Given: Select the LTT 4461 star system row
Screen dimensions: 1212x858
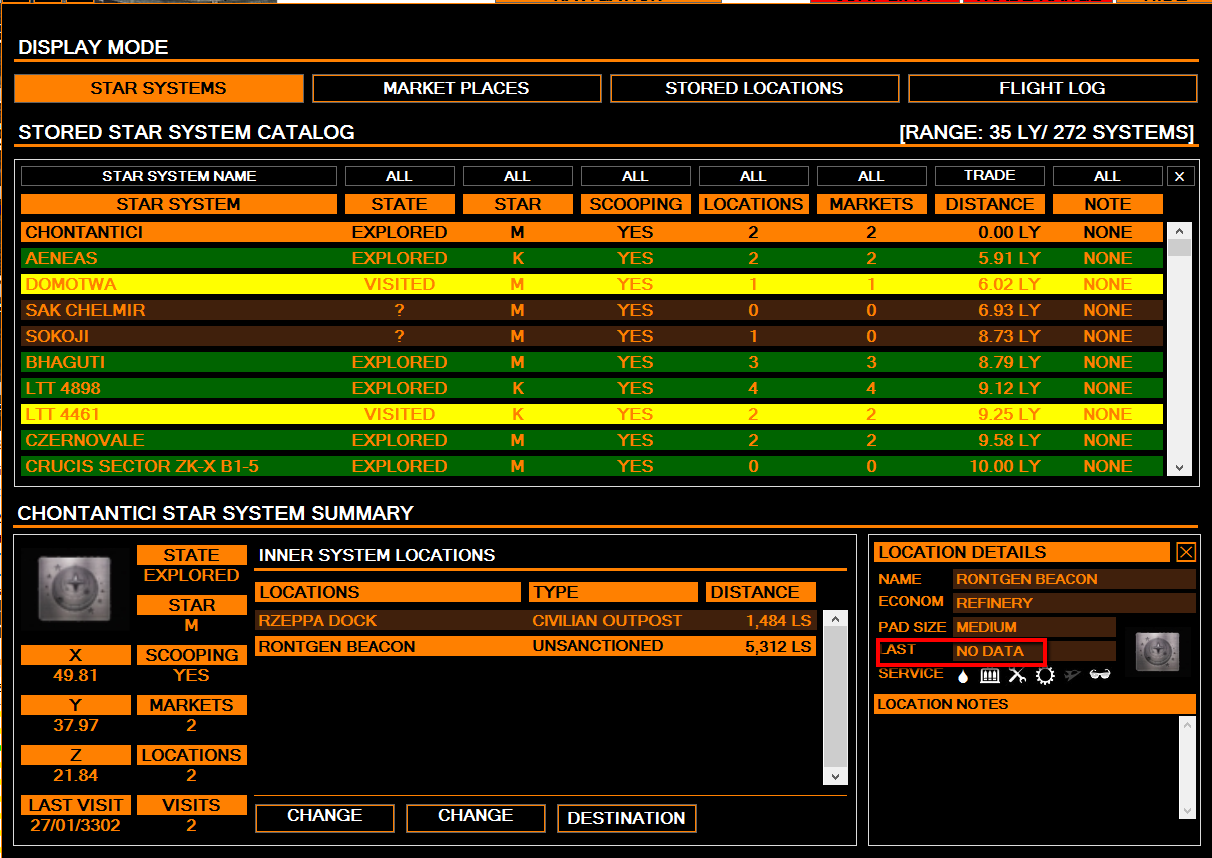Looking at the screenshot, I should click(592, 414).
